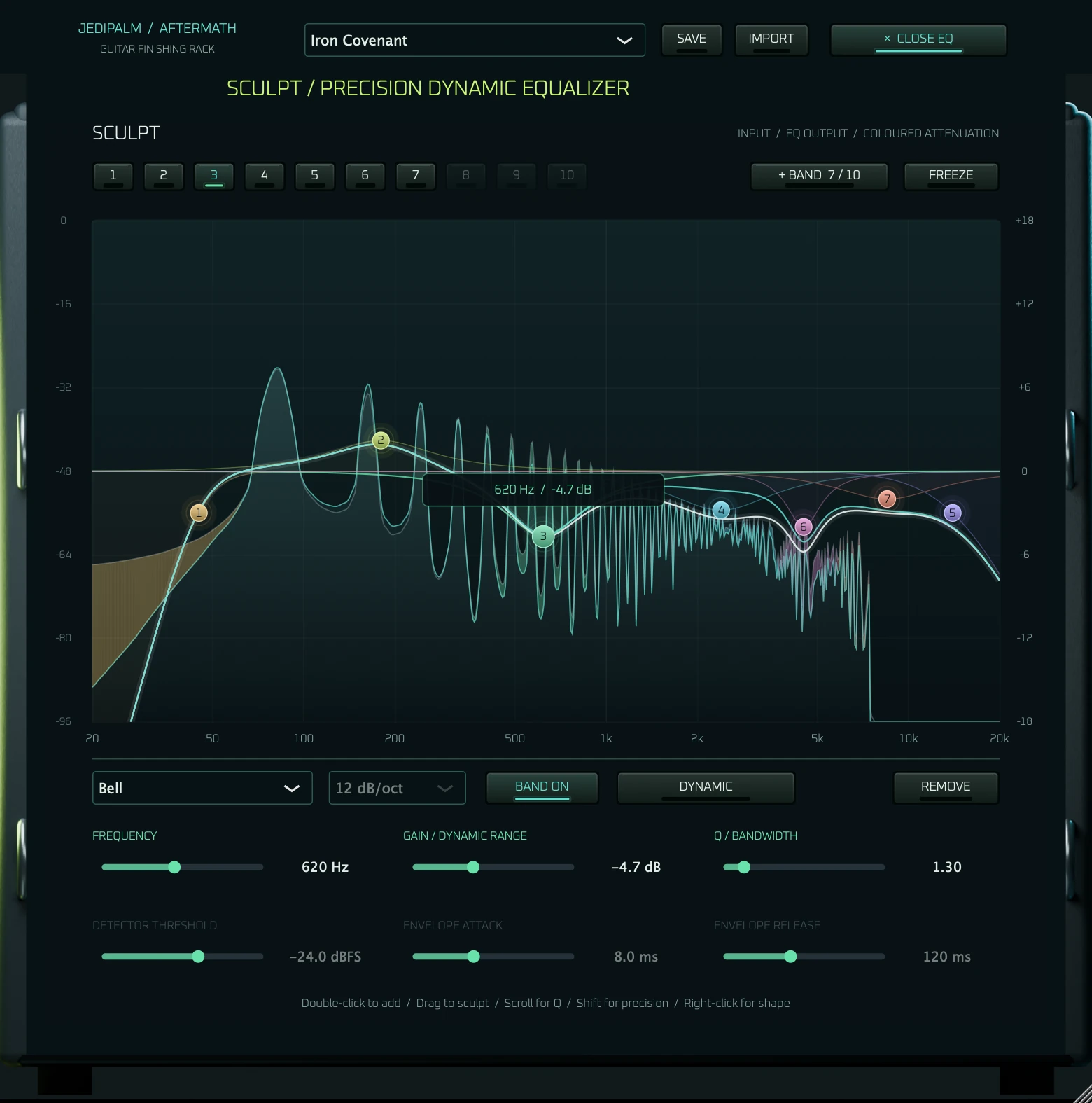Select blue node 4 on the graph
The width and height of the screenshot is (1092, 1103).
pyautogui.click(x=721, y=510)
